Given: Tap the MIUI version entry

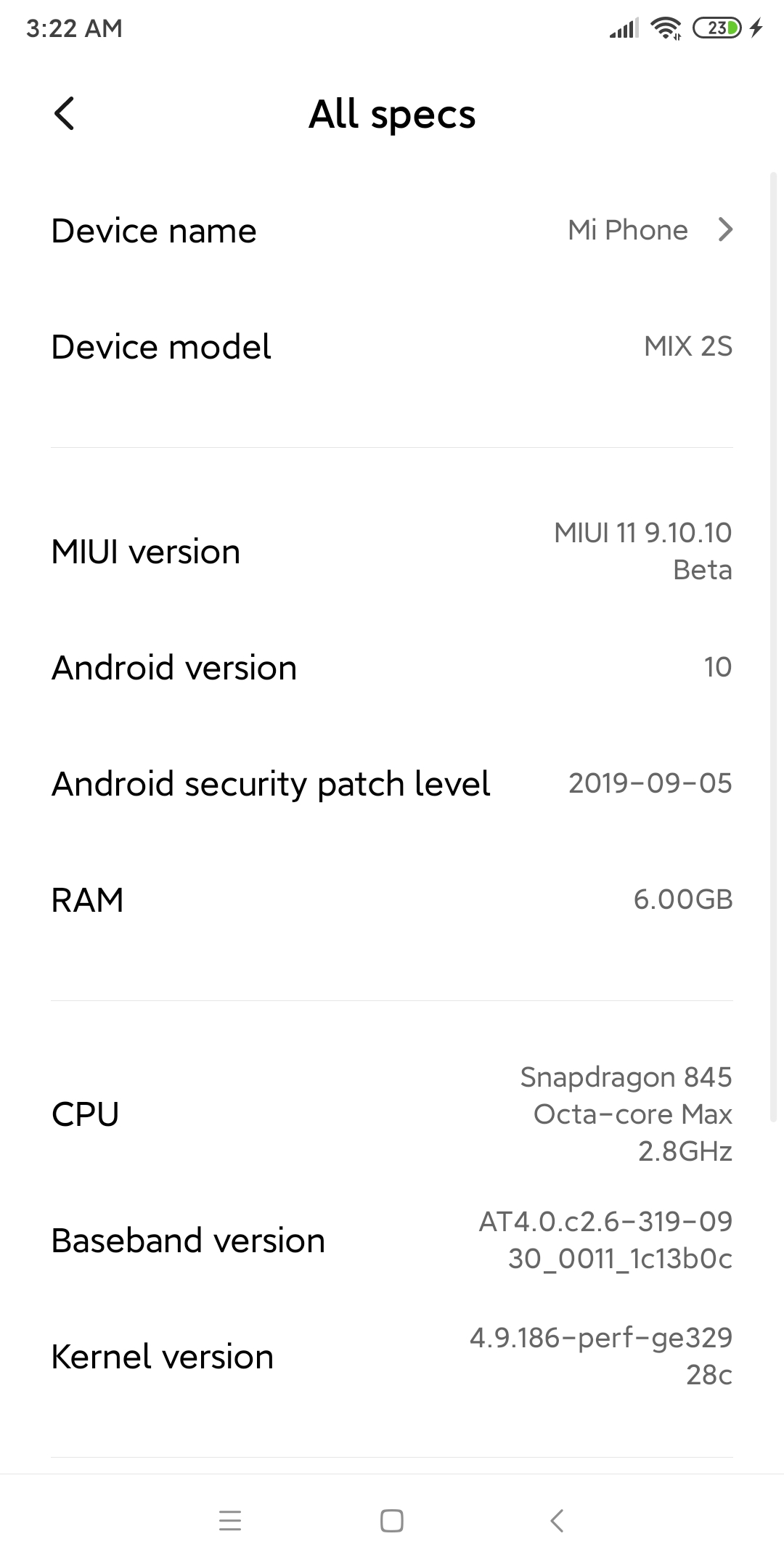Looking at the screenshot, I should click(392, 552).
